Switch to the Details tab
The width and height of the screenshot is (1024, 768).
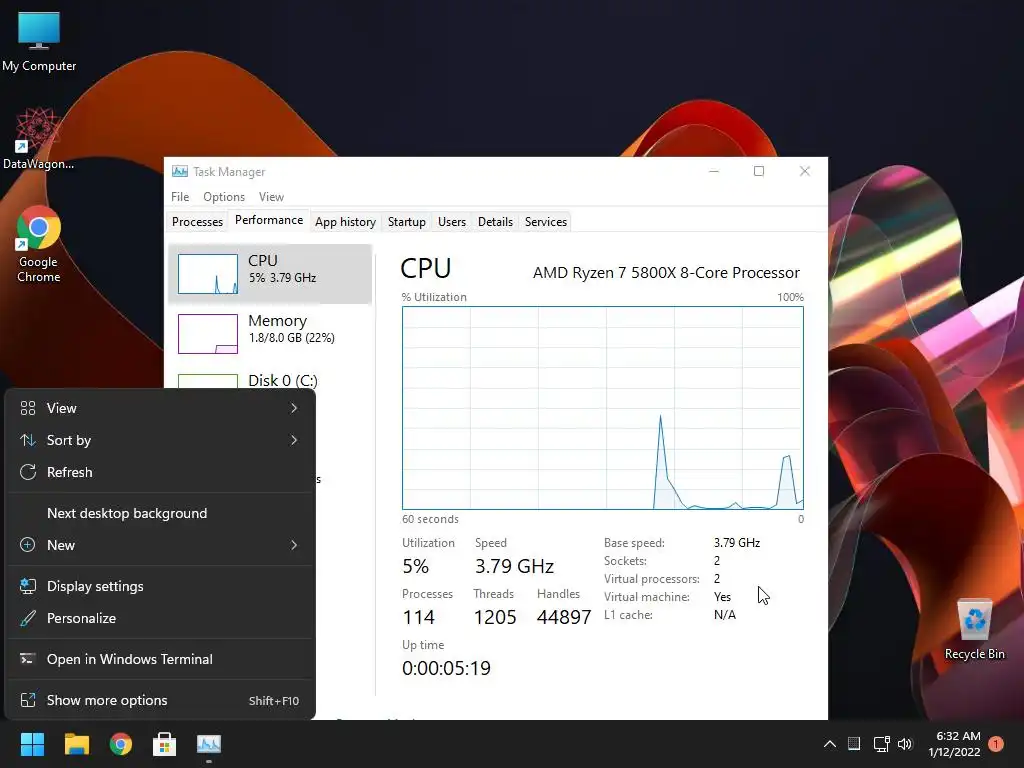(495, 221)
